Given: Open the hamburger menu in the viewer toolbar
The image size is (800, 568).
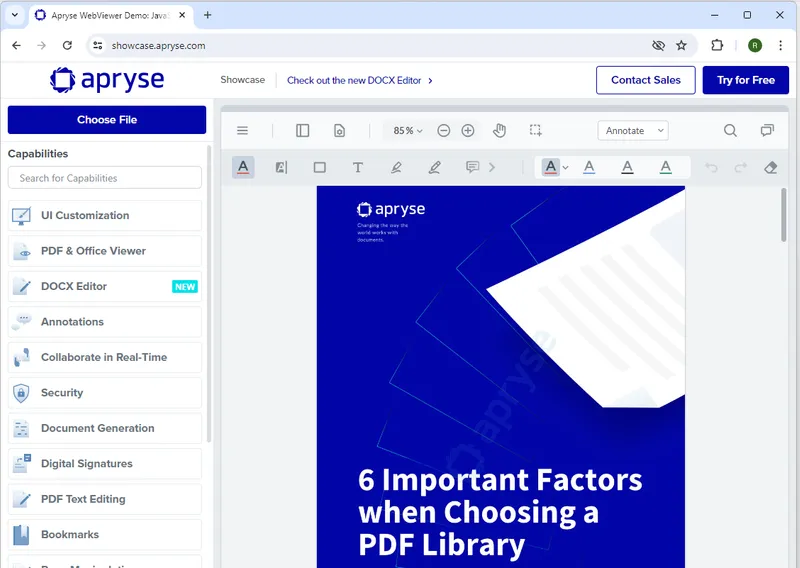Looking at the screenshot, I should (242, 131).
